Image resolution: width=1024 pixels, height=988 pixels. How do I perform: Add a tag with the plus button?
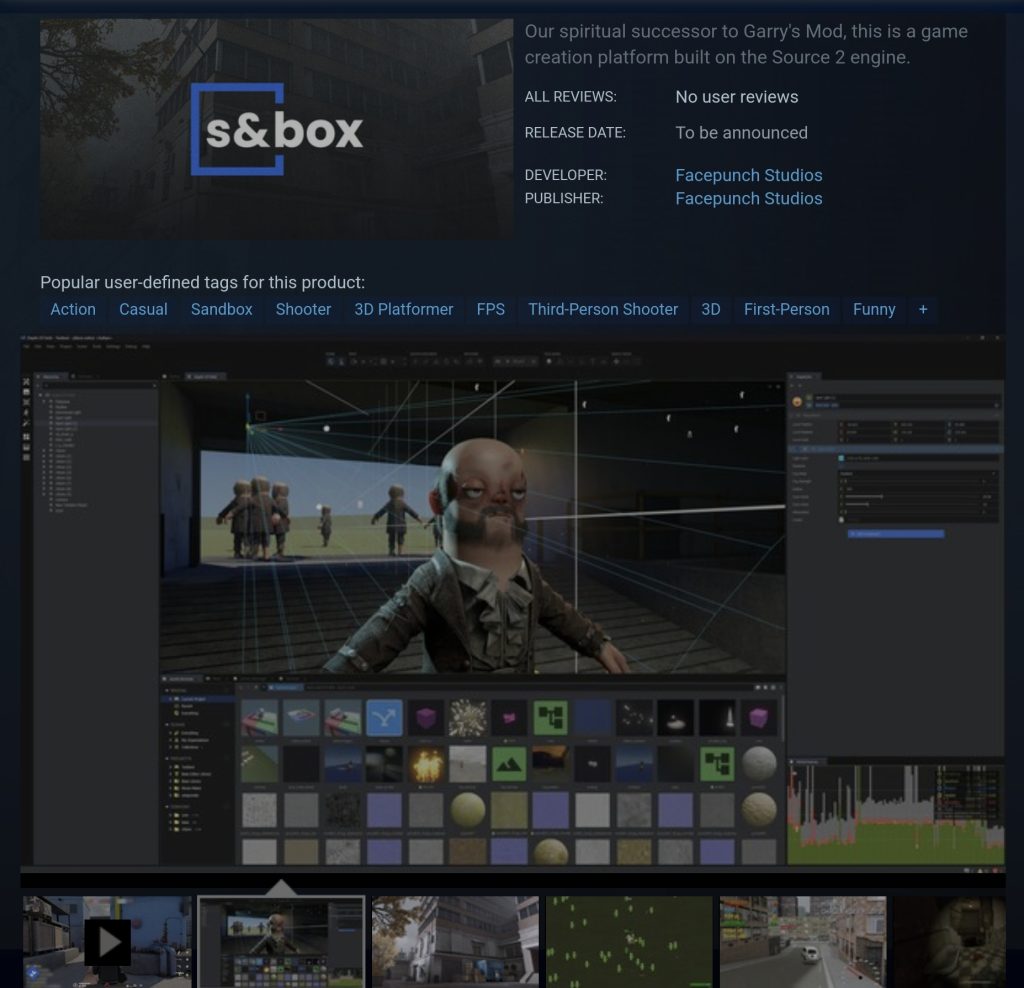click(x=923, y=310)
